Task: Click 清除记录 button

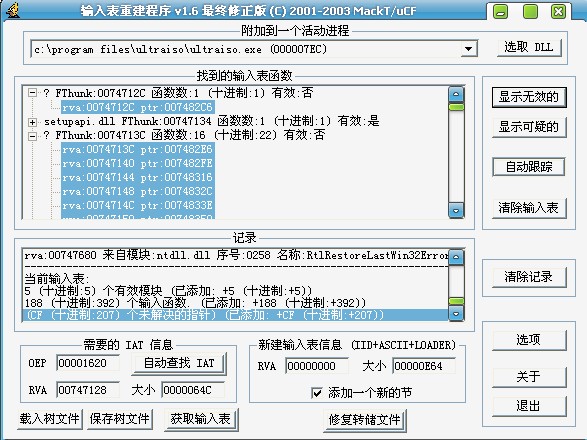Action: (529, 277)
